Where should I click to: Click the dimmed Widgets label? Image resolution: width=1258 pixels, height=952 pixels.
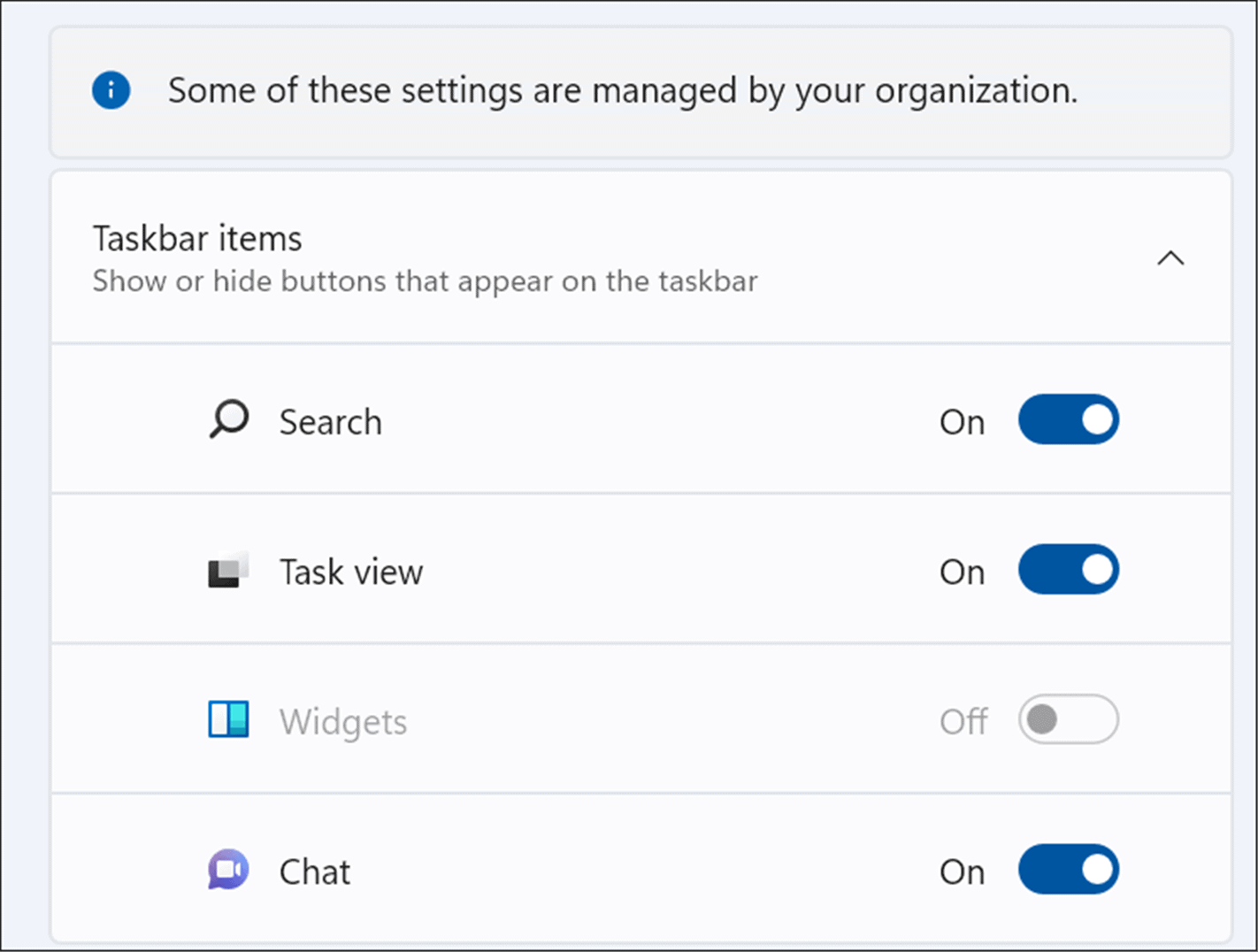click(343, 722)
